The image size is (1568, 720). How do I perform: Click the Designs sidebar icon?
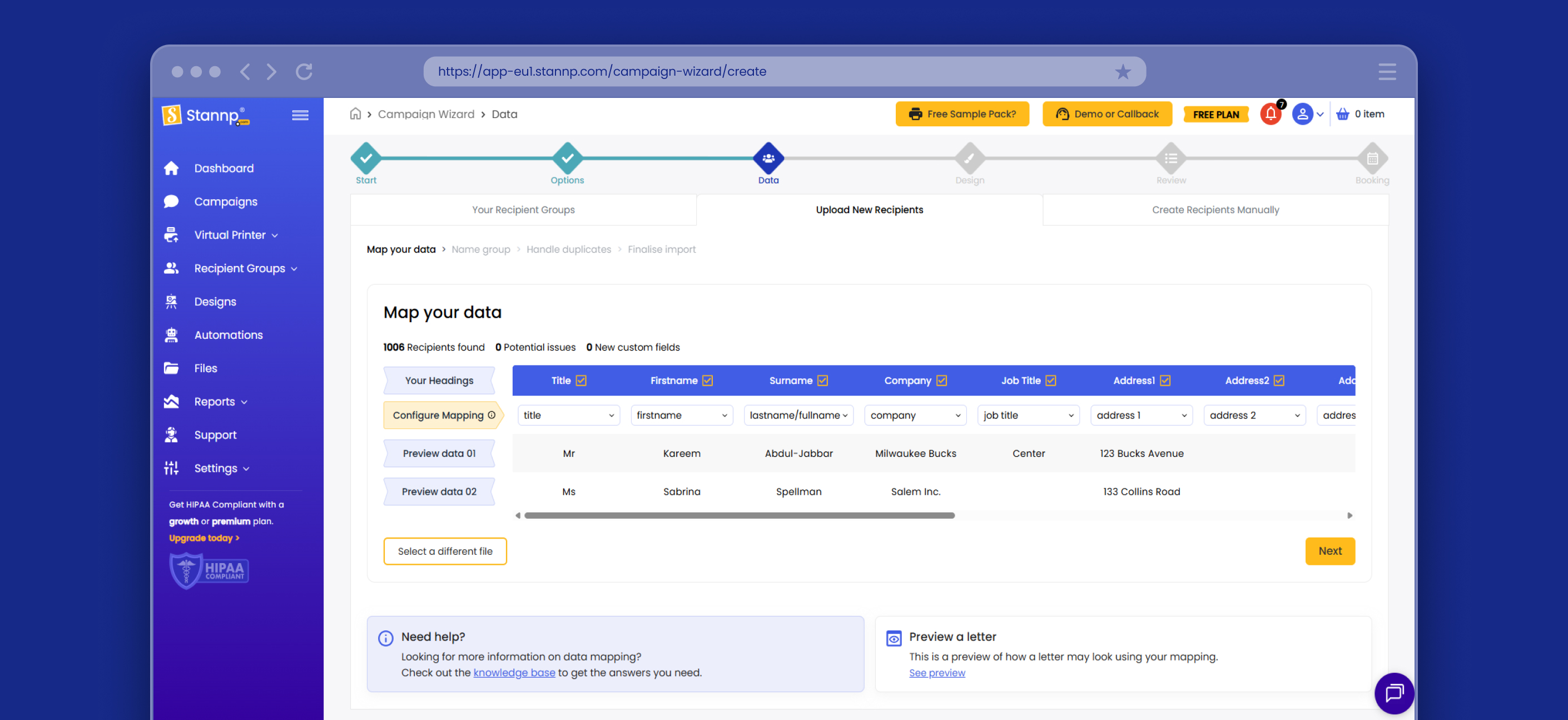[172, 302]
